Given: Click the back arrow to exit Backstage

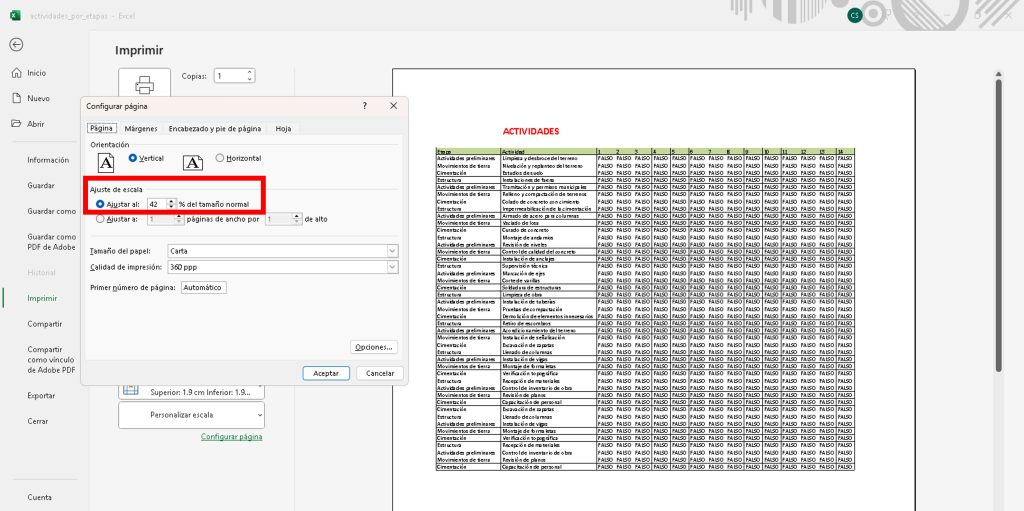Looking at the screenshot, I should point(16,44).
